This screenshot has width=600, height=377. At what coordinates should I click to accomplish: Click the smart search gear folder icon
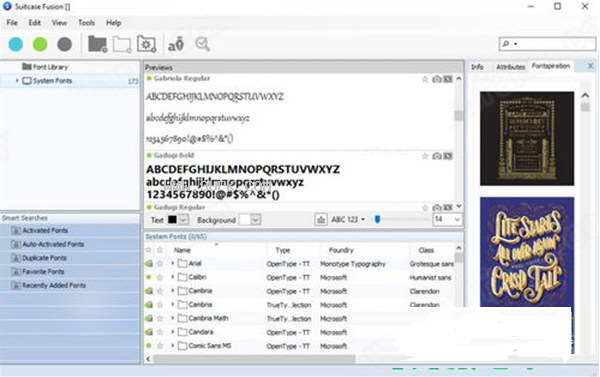click(x=147, y=44)
